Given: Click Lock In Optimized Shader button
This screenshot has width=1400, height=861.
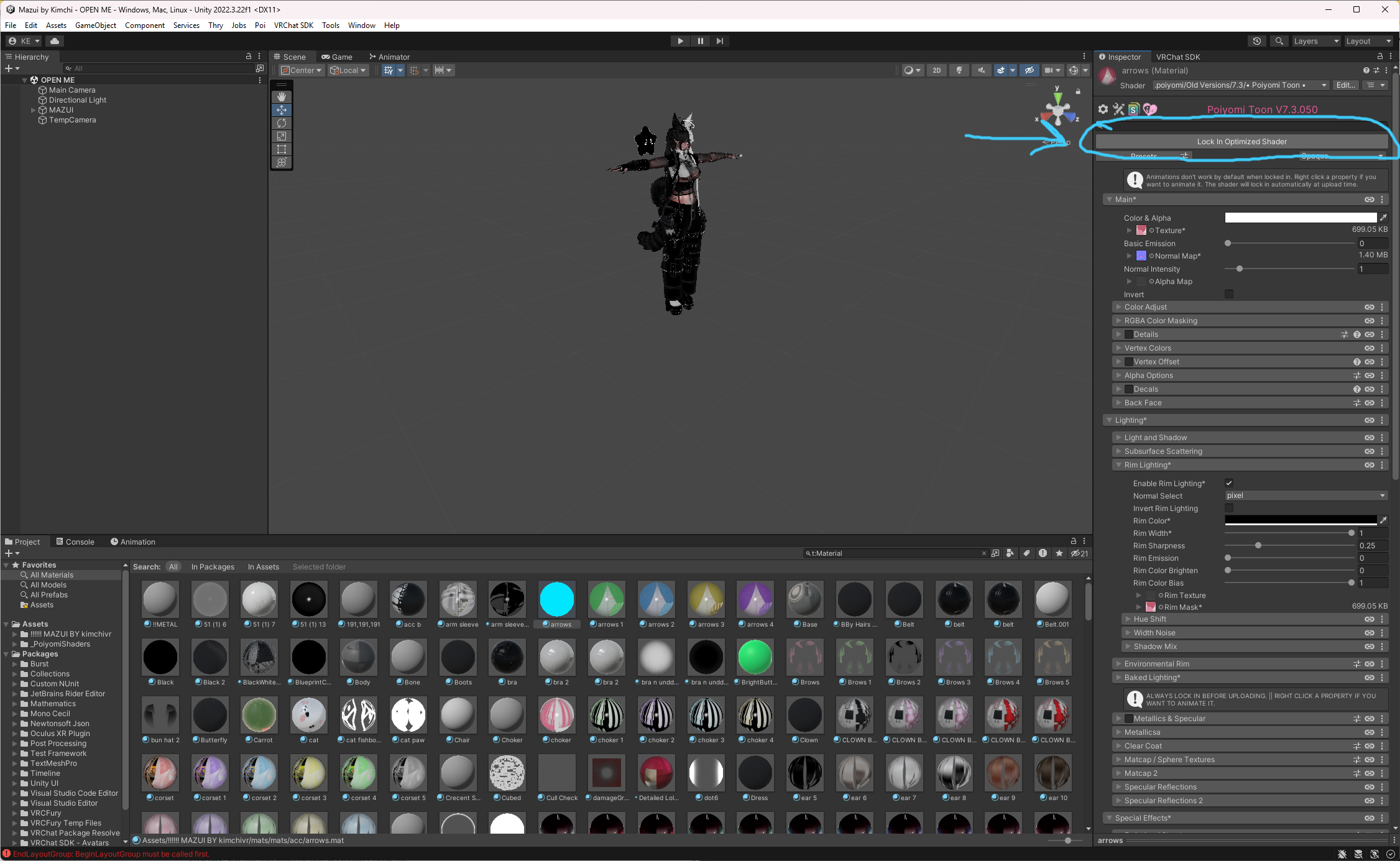Looking at the screenshot, I should 1241,142.
